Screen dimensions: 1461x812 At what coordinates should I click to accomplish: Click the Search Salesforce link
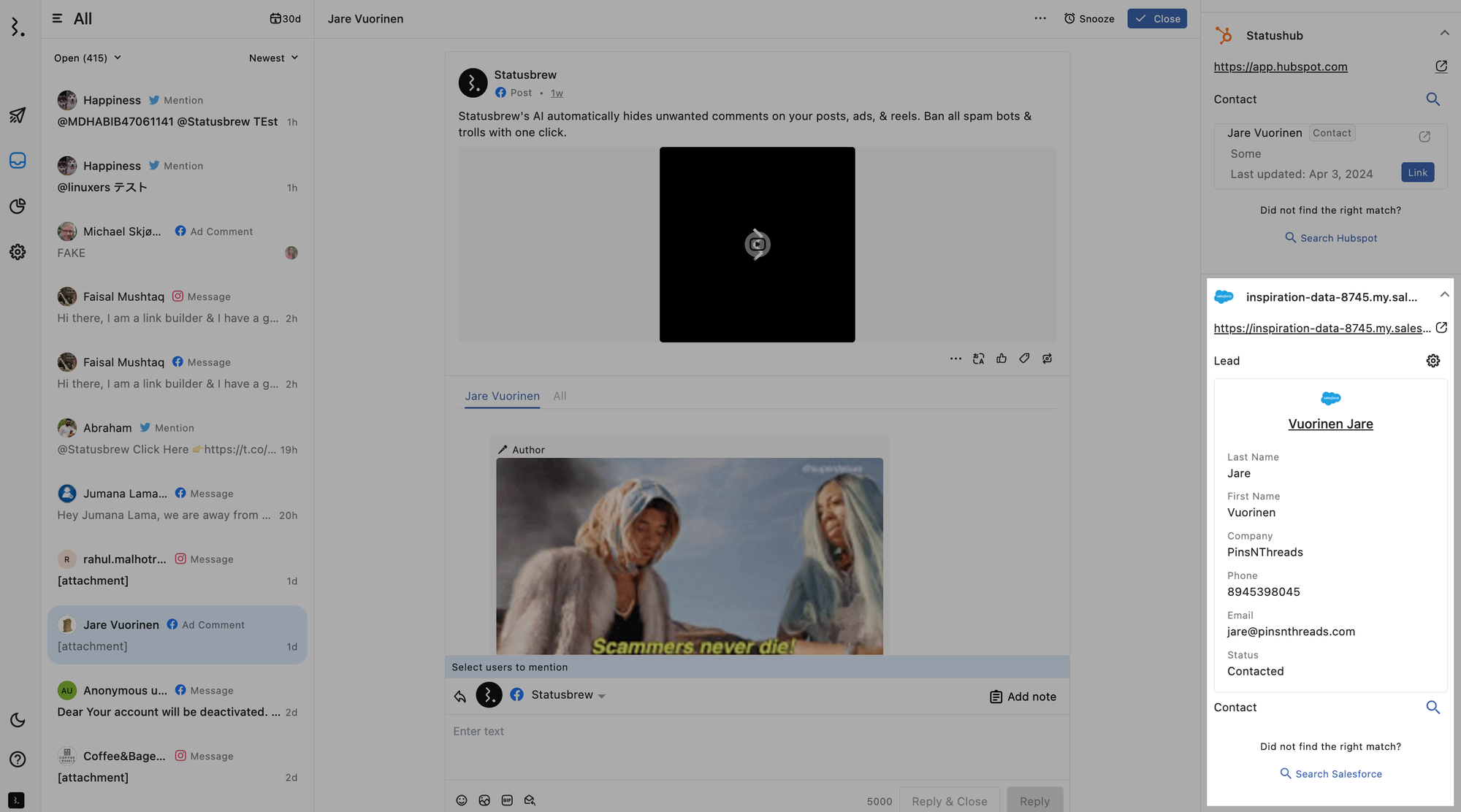(x=1331, y=773)
